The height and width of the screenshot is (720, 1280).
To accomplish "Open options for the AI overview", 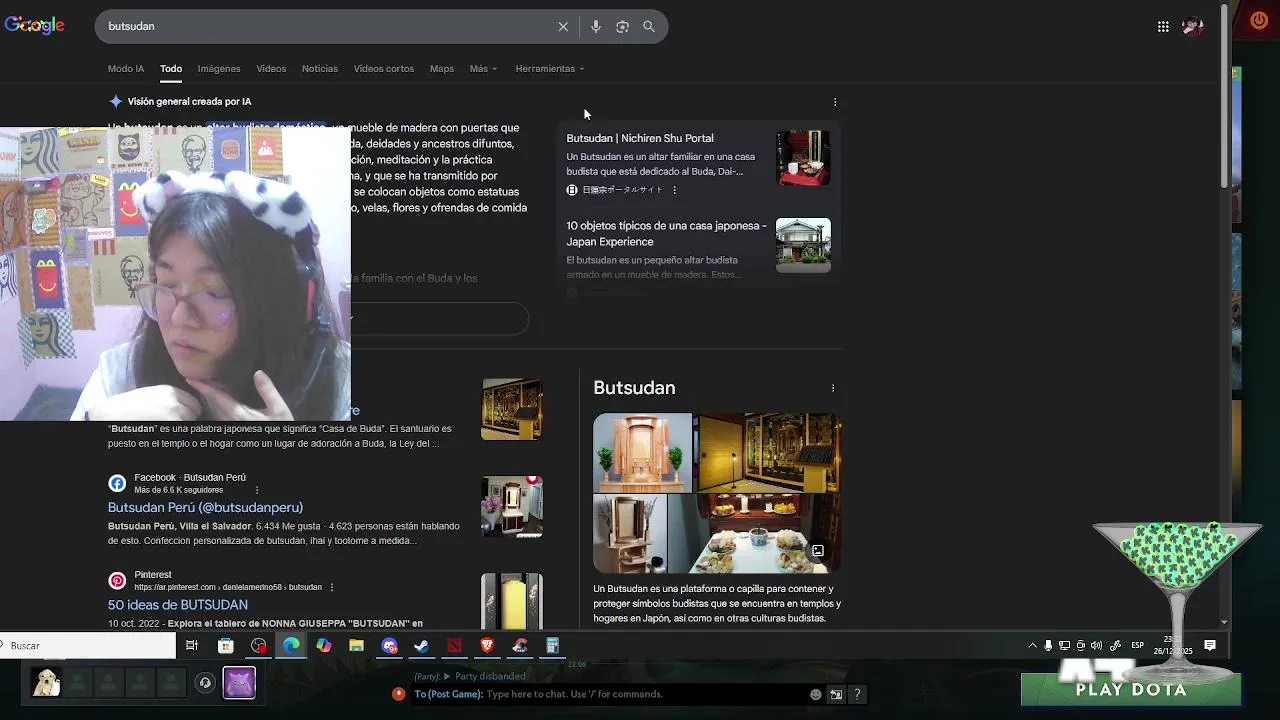I will point(835,102).
